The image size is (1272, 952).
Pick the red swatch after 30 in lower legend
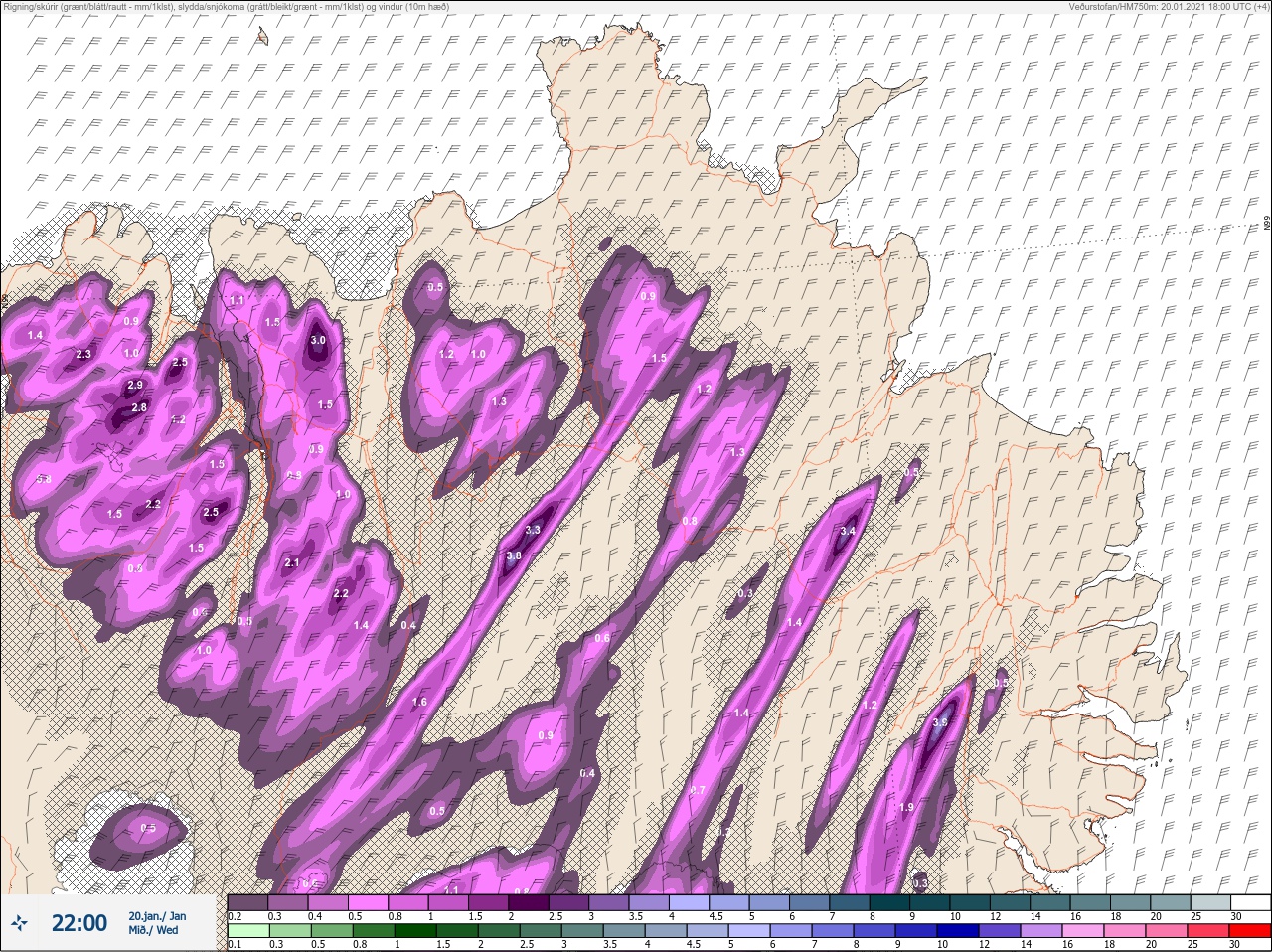click(1252, 931)
